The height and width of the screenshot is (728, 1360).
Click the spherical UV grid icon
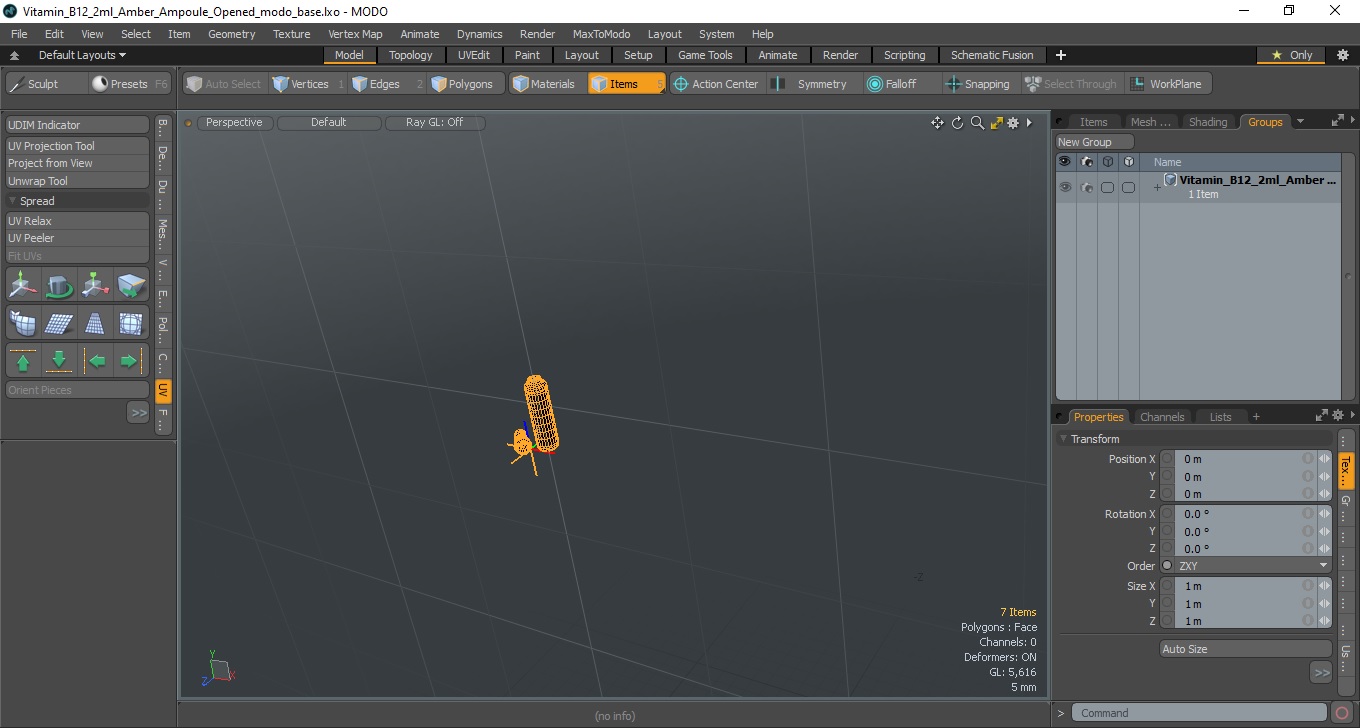pos(131,323)
